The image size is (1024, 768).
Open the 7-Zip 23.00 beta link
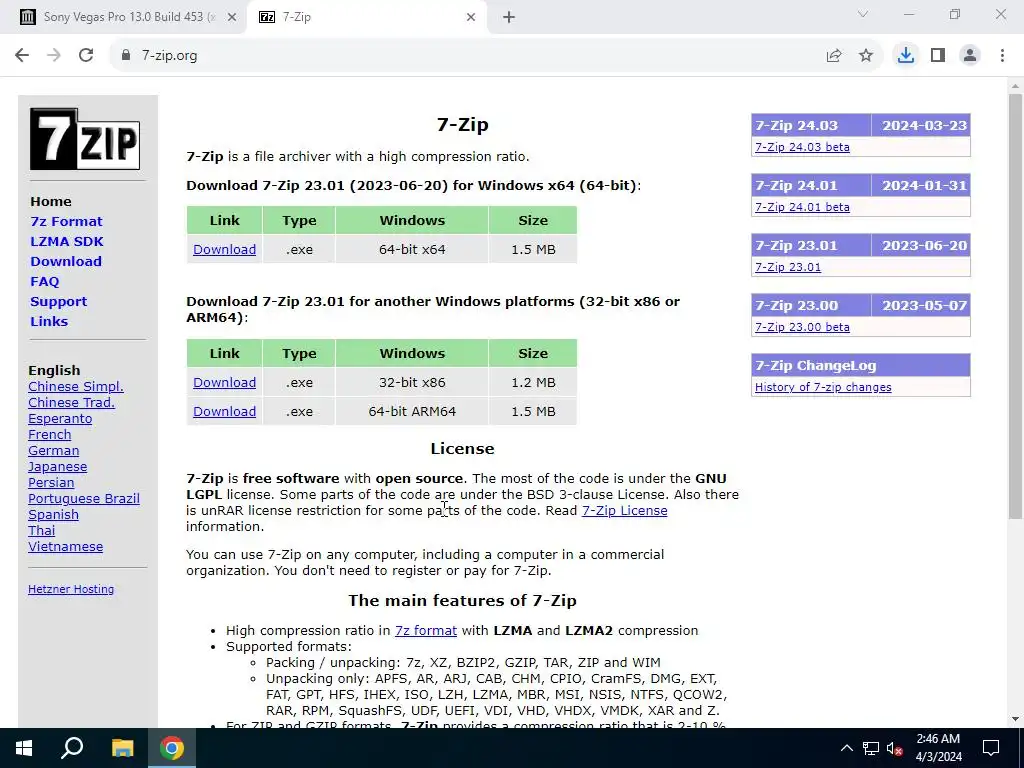[x=802, y=327]
